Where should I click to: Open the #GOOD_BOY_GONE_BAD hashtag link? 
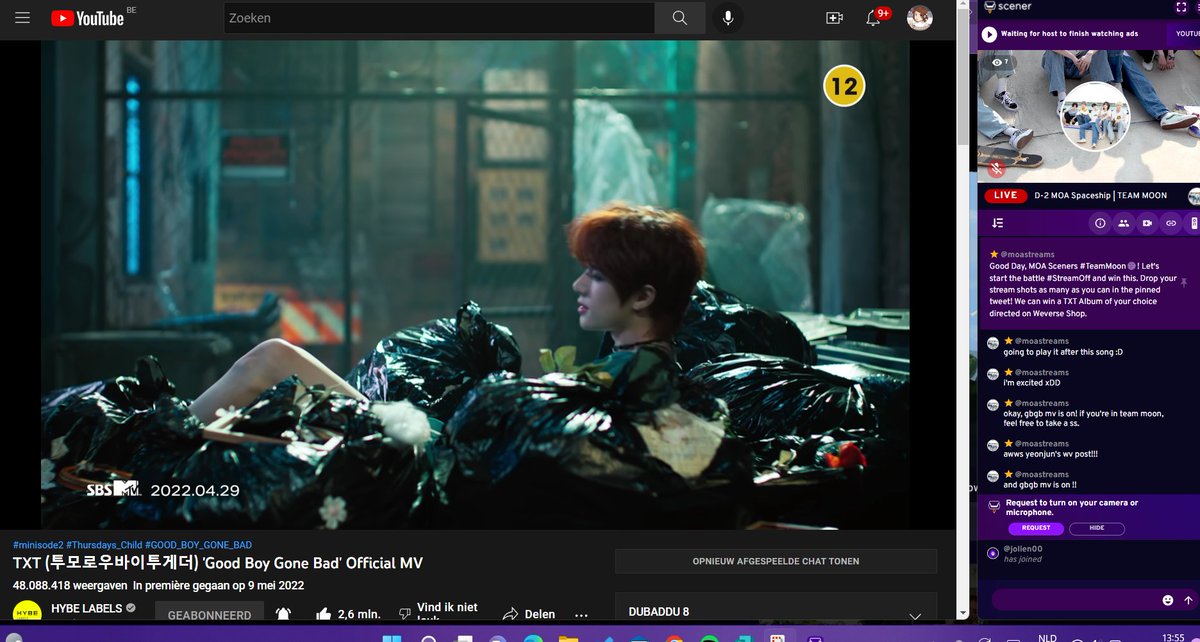tap(197, 544)
